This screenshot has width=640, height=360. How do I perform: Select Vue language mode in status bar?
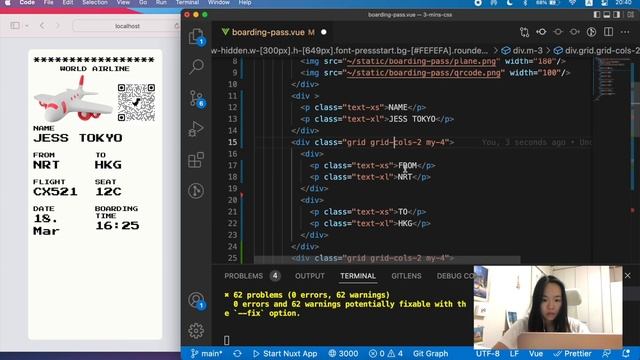pyautogui.click(x=536, y=353)
